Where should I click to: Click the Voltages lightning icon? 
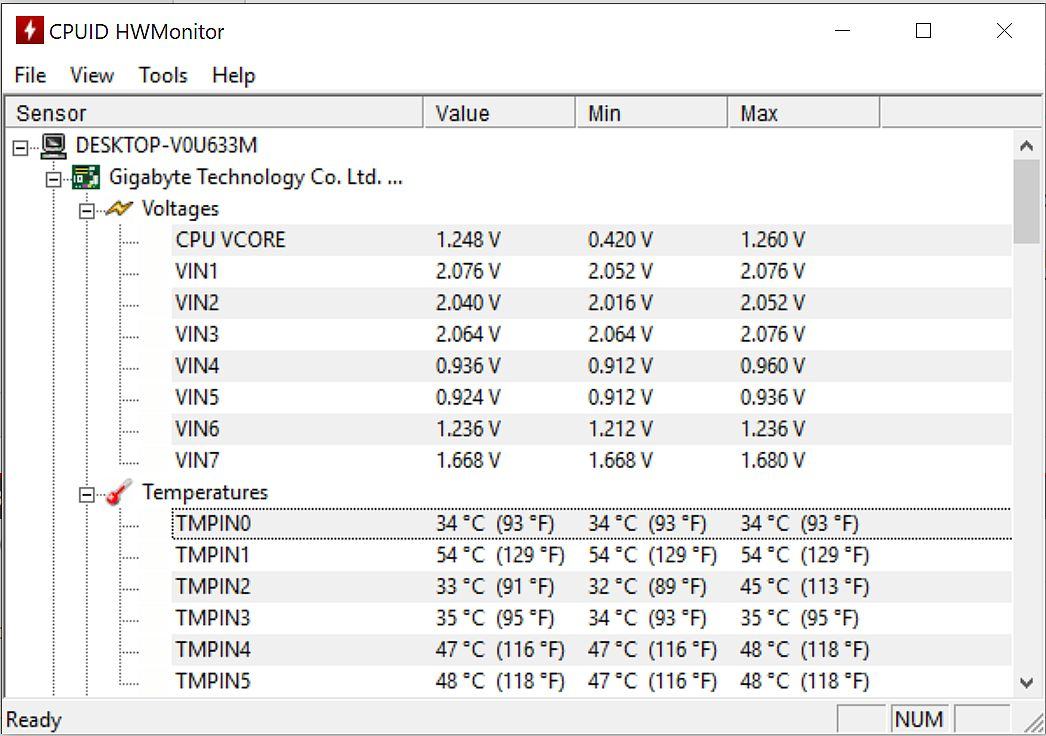pos(119,209)
